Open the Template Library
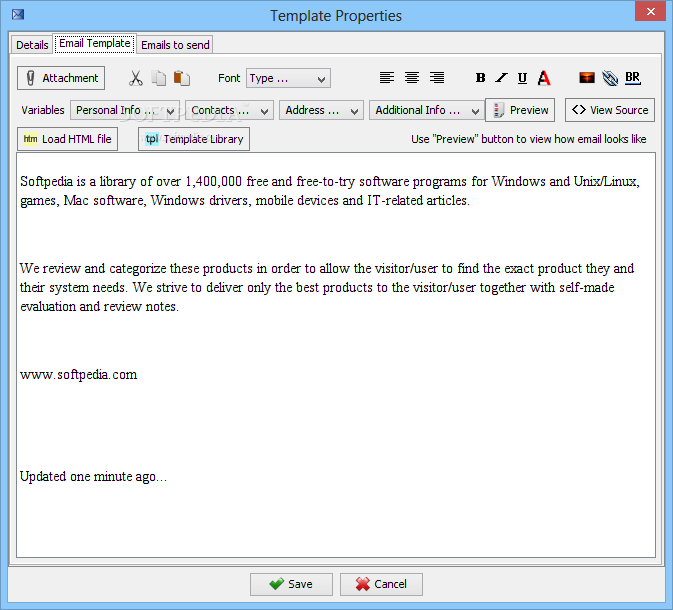This screenshot has width=673, height=610. click(194, 139)
